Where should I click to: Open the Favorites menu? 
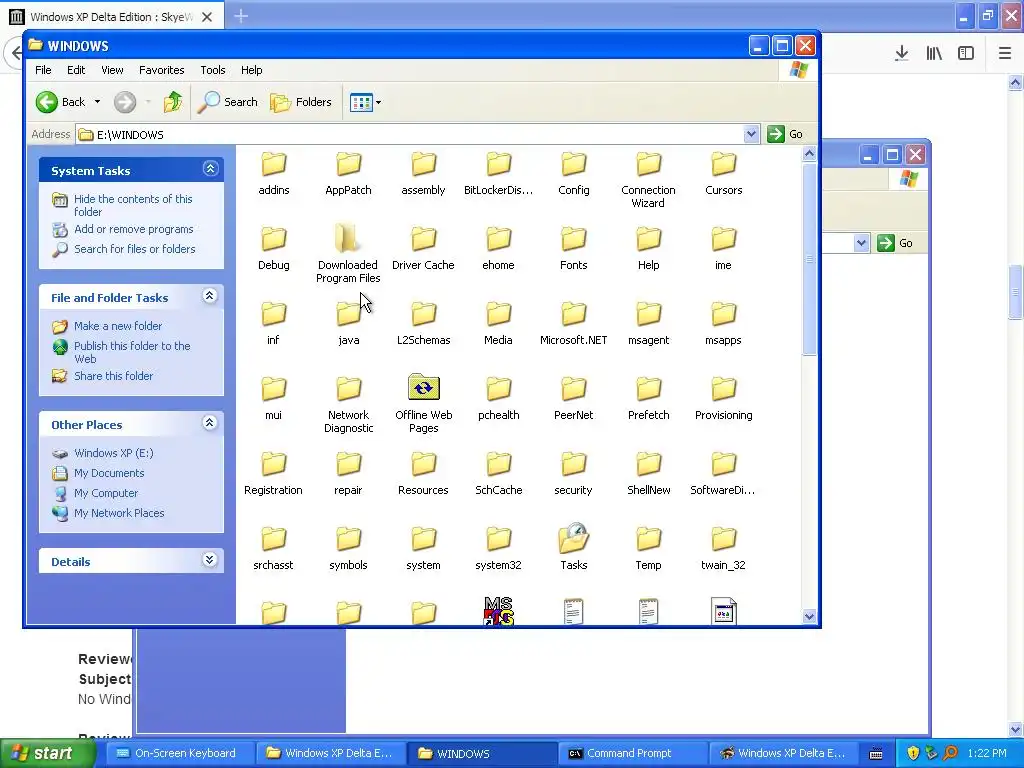coord(161,70)
